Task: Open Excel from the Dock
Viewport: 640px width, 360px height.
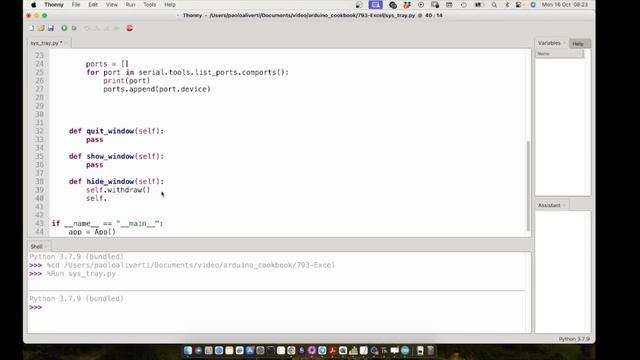Action: pos(343,350)
